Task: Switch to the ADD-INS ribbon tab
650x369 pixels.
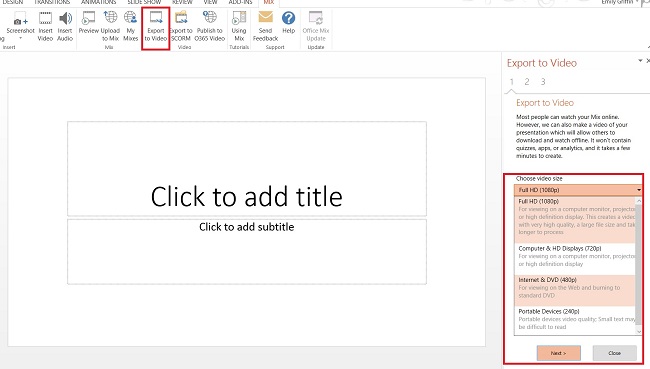Action: (240, 2)
